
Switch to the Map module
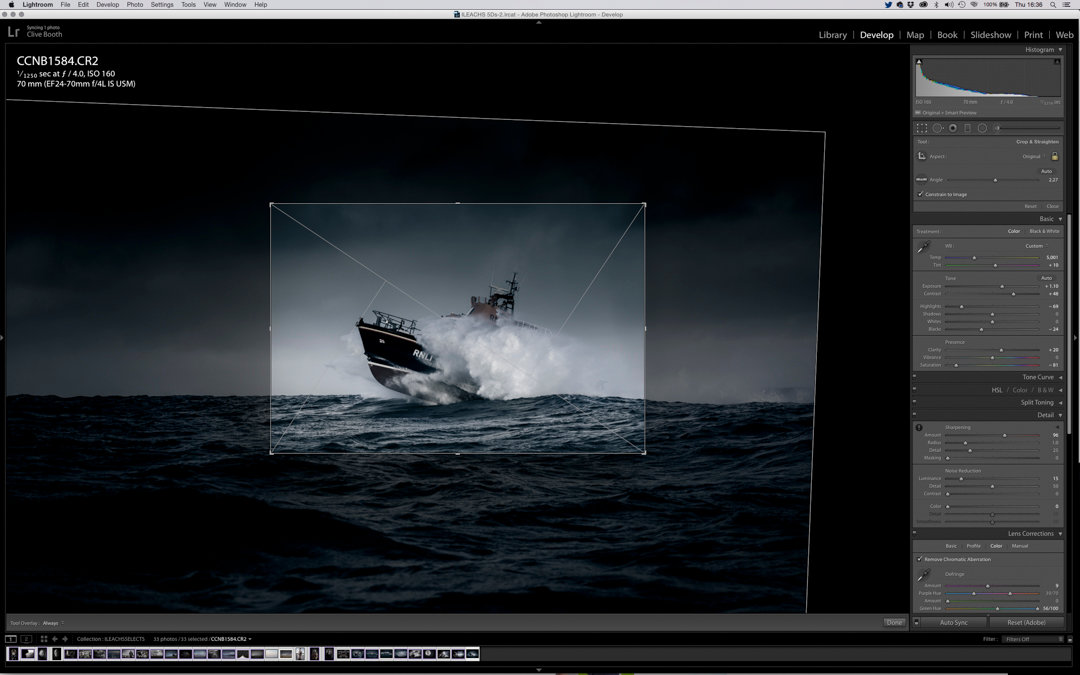tap(915, 34)
